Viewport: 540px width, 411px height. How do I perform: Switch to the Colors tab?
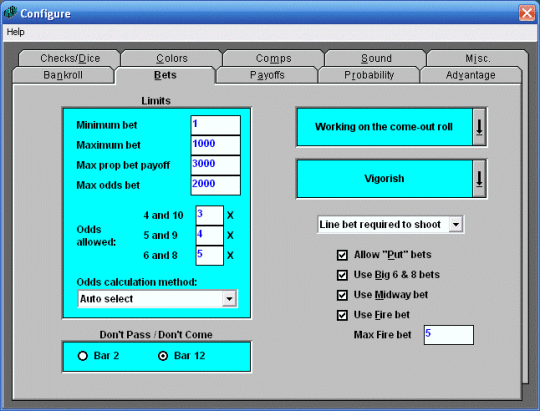click(172, 58)
